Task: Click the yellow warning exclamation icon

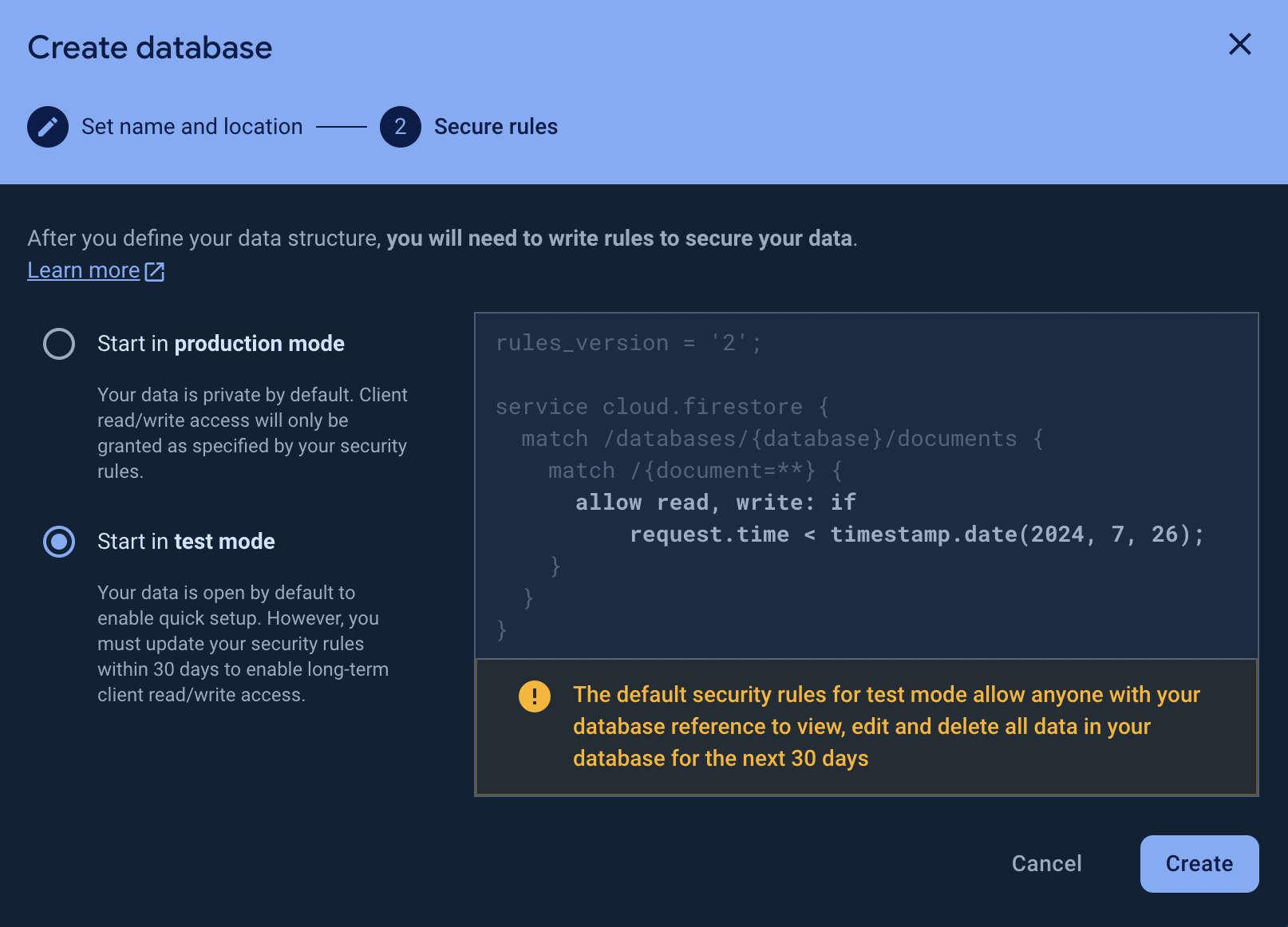Action: [535, 696]
